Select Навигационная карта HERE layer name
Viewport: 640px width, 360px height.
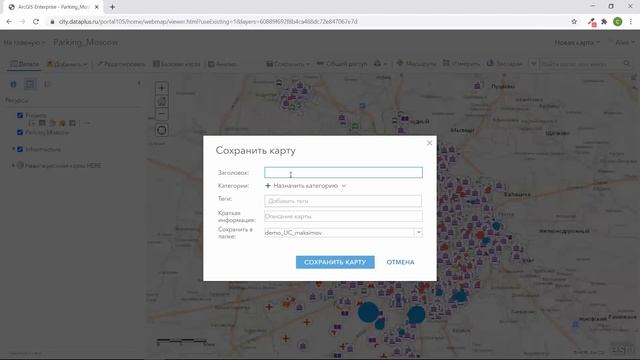coord(63,166)
